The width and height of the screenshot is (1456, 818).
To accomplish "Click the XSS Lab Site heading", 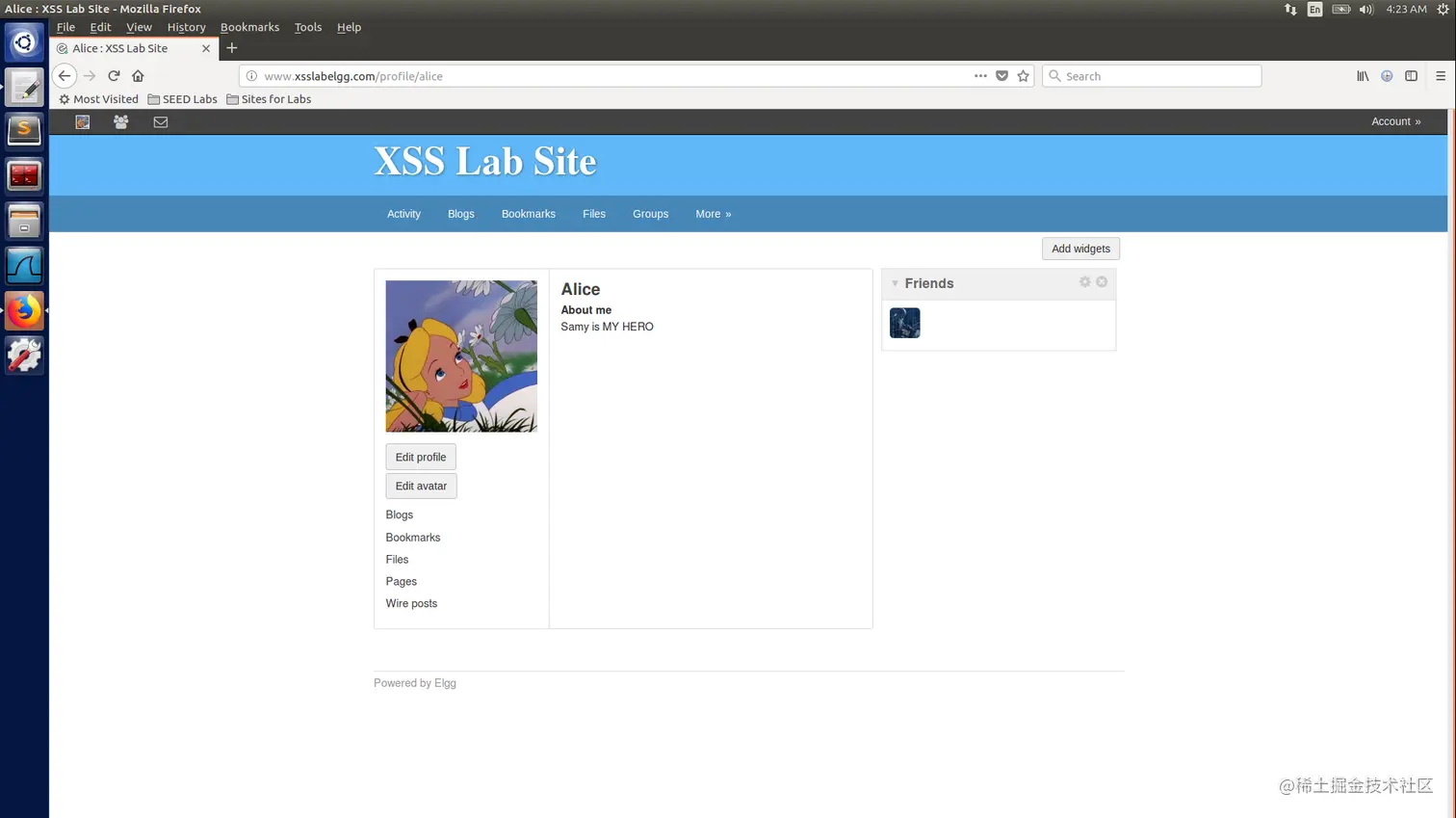I will tap(485, 162).
